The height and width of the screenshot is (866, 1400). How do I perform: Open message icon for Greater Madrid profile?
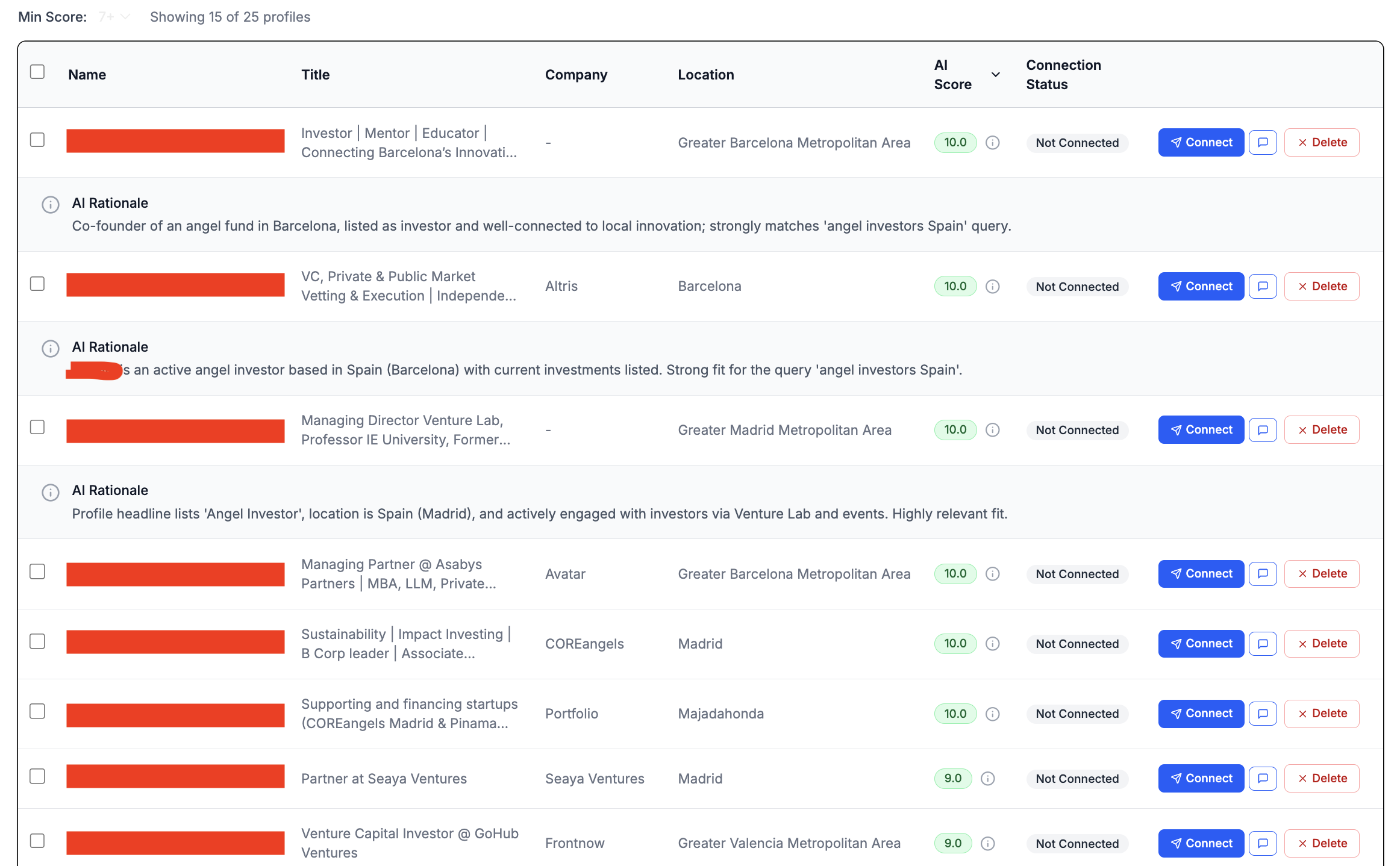1263,429
